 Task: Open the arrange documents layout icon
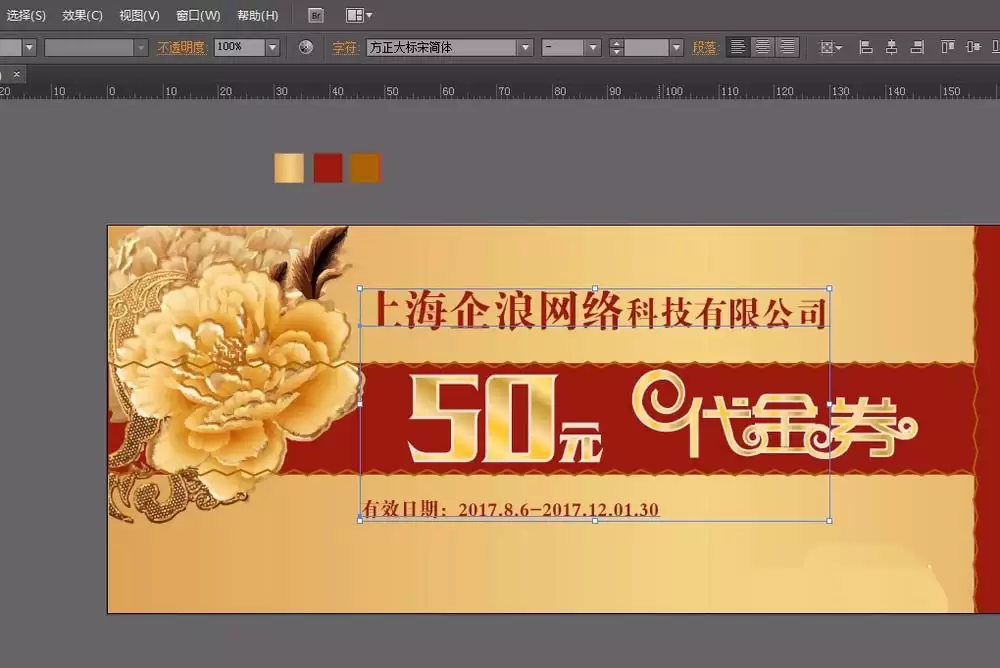coord(358,15)
